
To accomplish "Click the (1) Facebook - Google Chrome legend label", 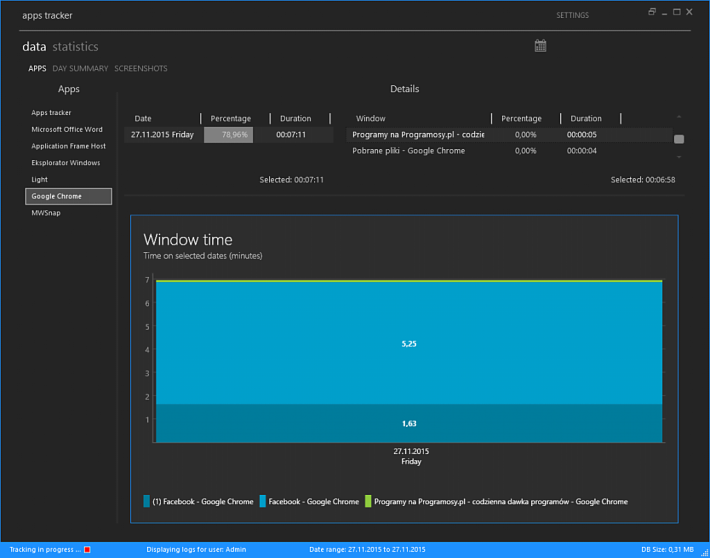I will (x=203, y=502).
